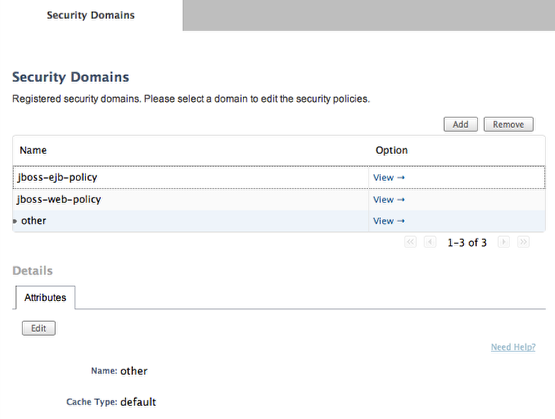Viewport: 555px width, 419px height.
Task: Switch to the Attributes tab
Action: pos(45,298)
